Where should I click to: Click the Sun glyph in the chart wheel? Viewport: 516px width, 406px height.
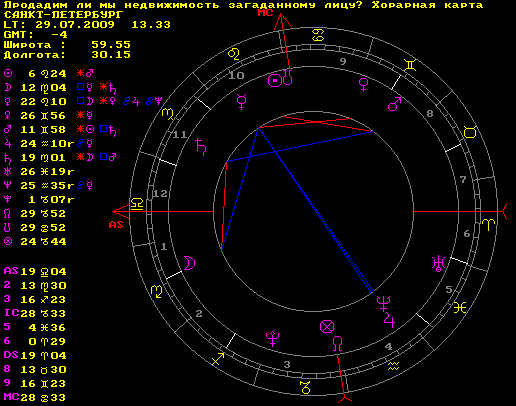[x=275, y=81]
